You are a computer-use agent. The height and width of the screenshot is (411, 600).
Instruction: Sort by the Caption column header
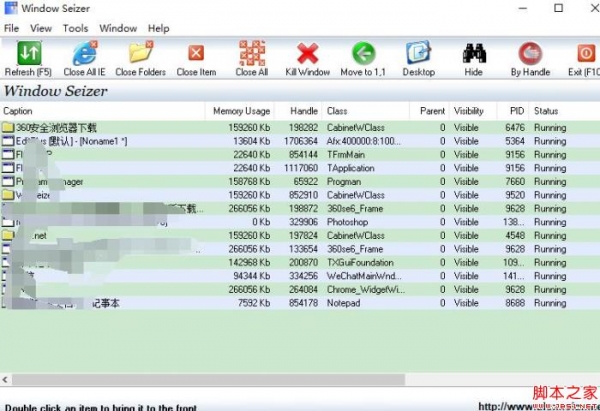(103, 111)
